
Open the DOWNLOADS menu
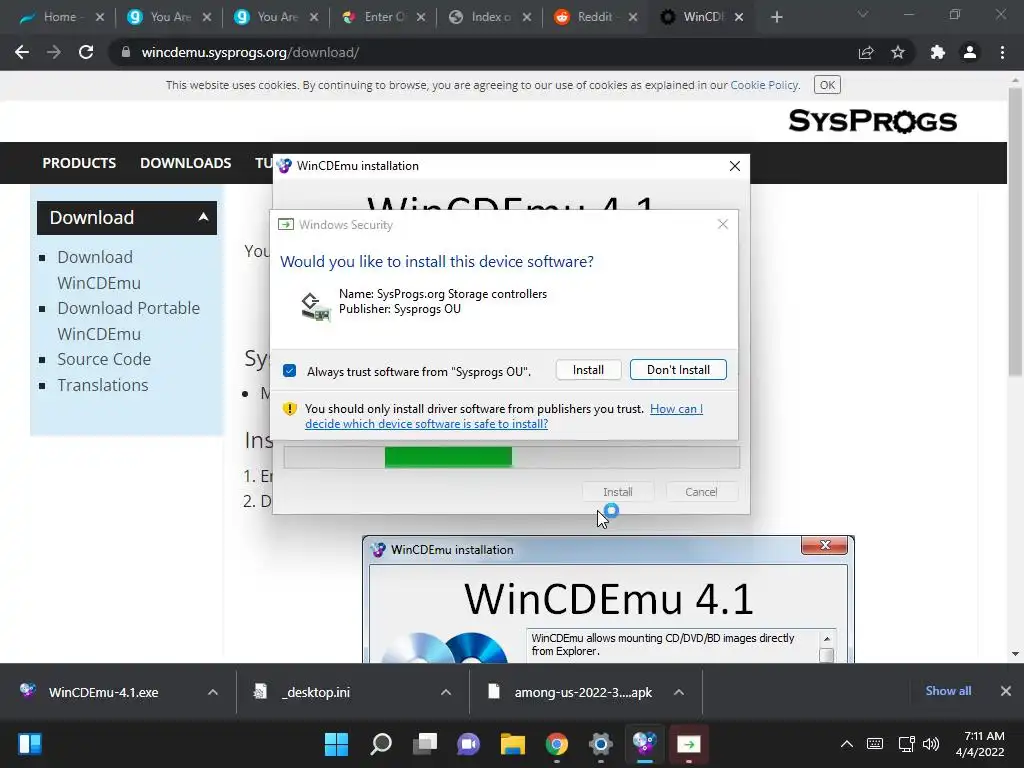tap(185, 163)
